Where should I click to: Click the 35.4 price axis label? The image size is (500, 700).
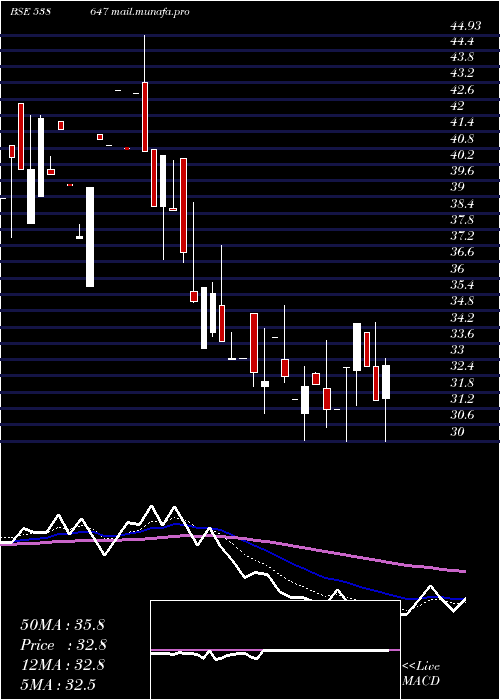462,285
